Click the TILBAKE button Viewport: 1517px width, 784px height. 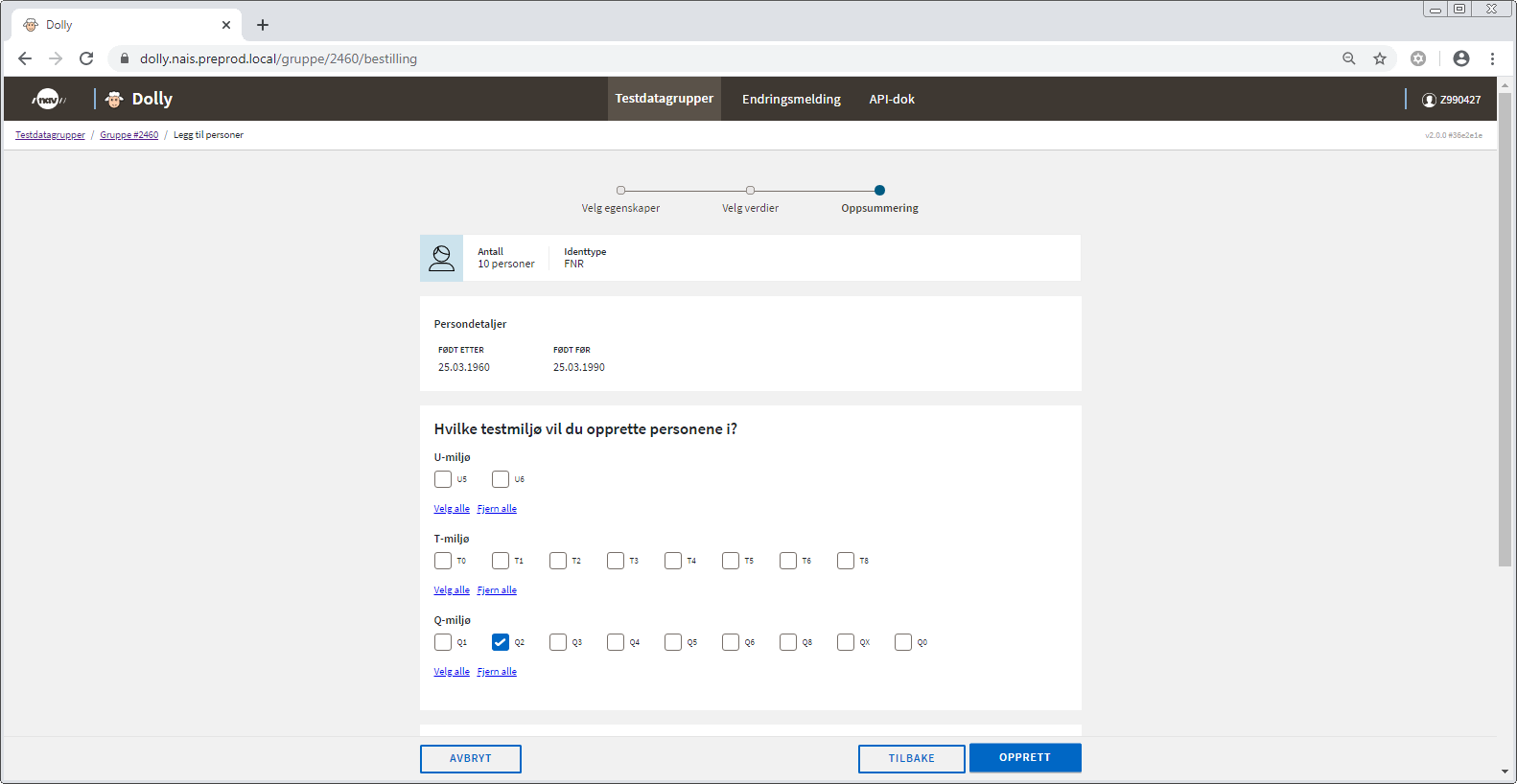[912, 758]
